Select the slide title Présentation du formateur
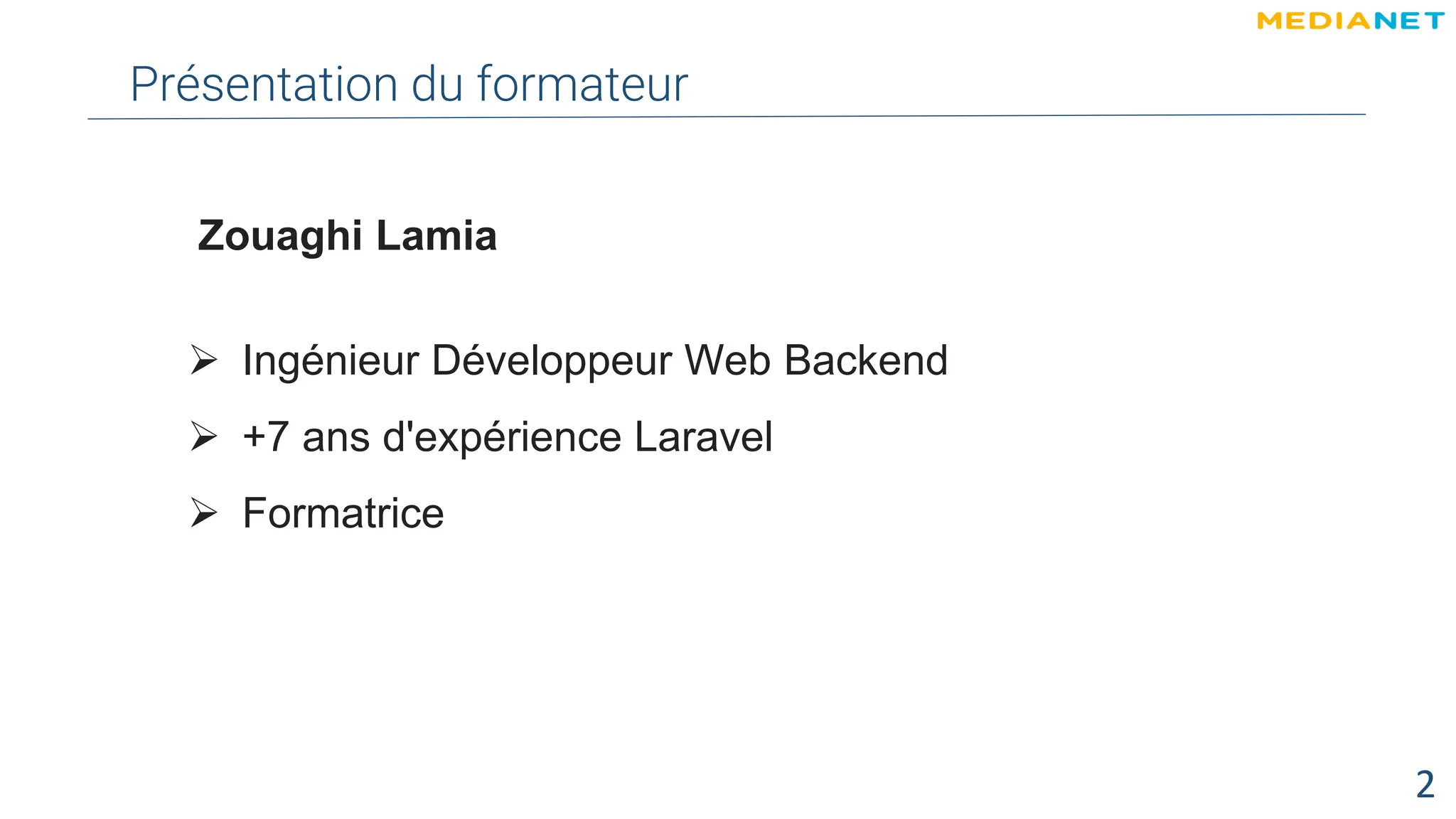The width and height of the screenshot is (1456, 819). pos(409,84)
